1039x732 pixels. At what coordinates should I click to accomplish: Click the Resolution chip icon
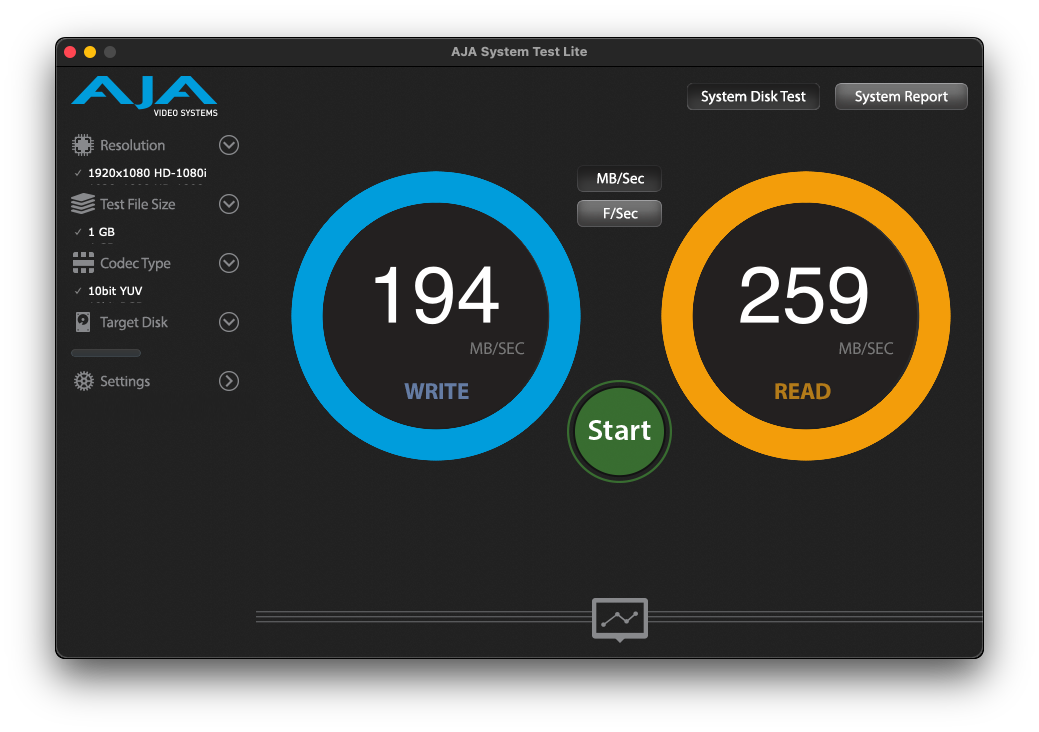(x=83, y=145)
